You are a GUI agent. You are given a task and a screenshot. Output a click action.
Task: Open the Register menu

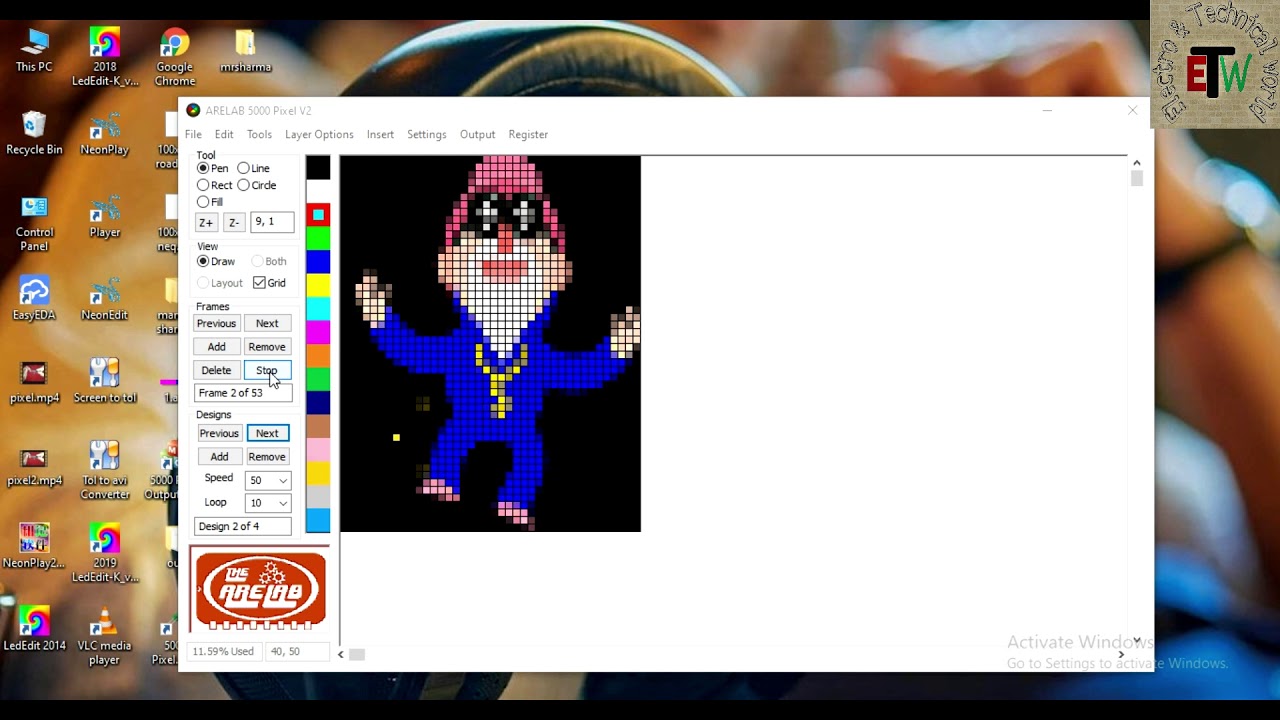528,134
